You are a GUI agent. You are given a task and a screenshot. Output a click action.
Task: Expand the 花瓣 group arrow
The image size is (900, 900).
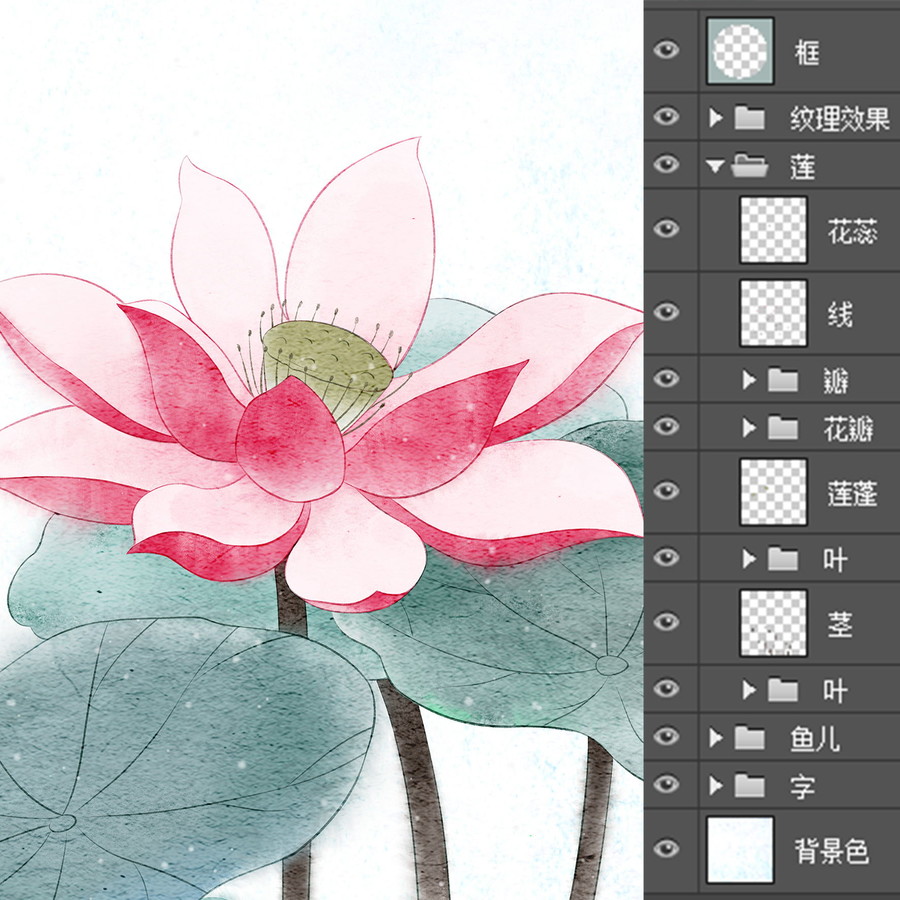[x=748, y=428]
